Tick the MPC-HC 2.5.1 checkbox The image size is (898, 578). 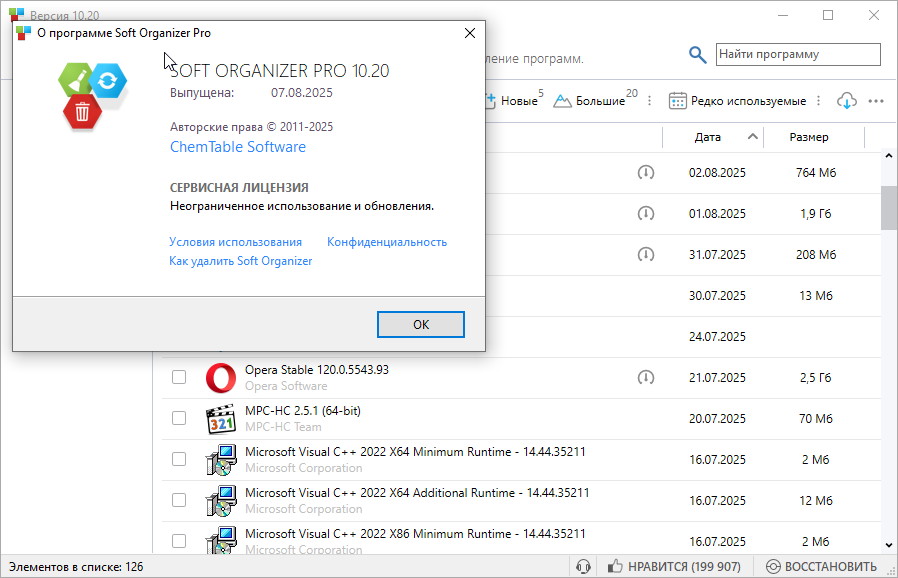pyautogui.click(x=179, y=418)
